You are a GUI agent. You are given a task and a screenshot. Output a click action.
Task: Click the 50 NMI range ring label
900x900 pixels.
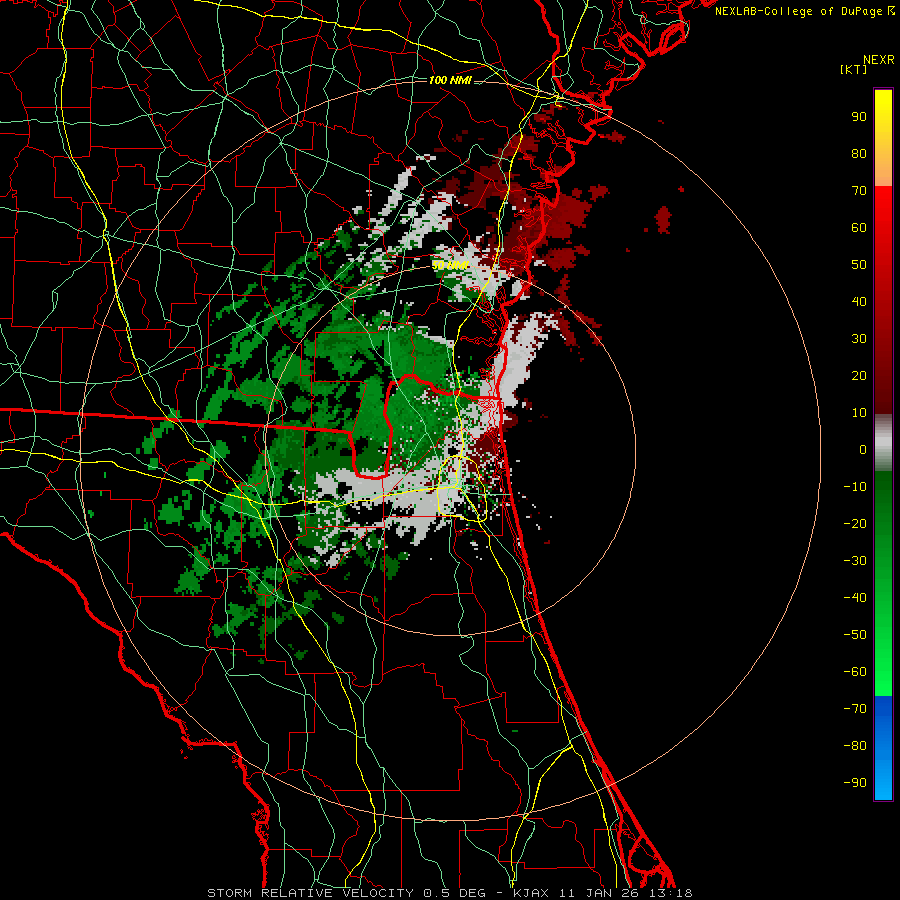[x=451, y=265]
